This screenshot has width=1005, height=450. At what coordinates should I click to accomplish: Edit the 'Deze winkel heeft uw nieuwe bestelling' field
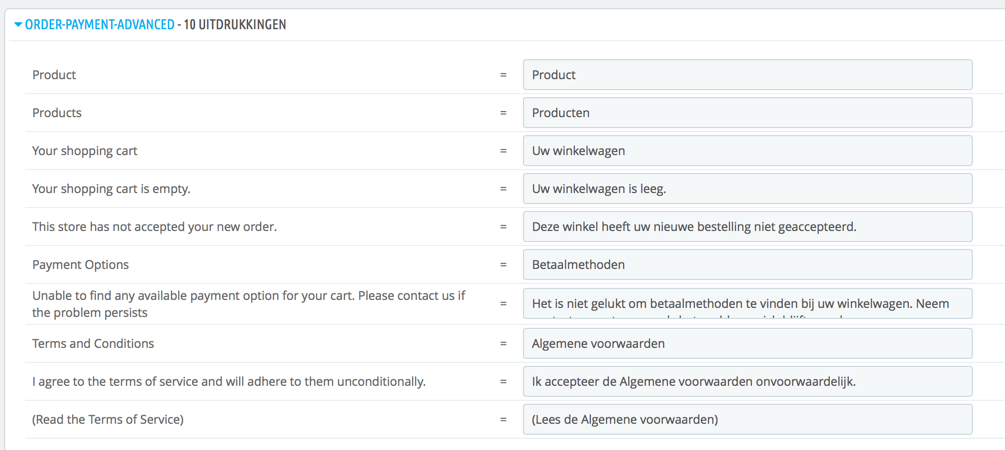[x=747, y=227]
